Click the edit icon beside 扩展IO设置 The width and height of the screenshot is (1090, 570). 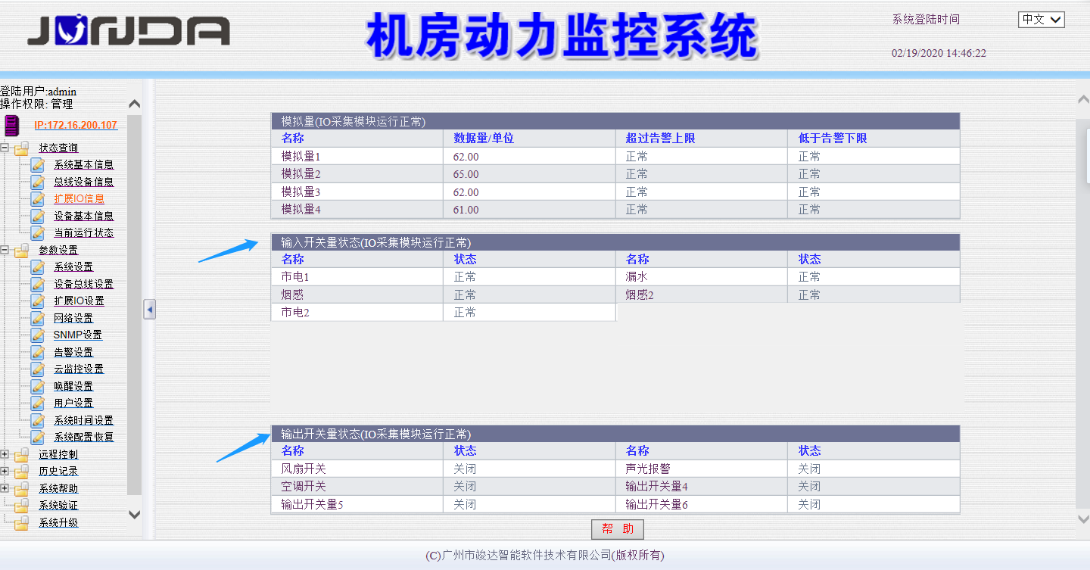click(38, 301)
